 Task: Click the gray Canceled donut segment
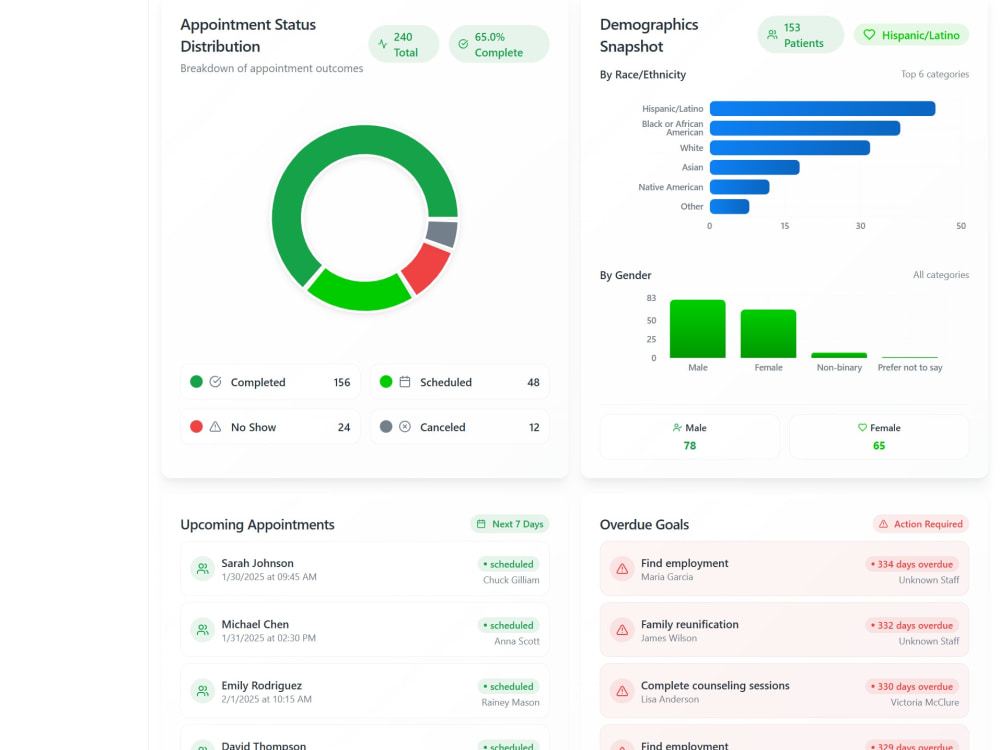443,233
